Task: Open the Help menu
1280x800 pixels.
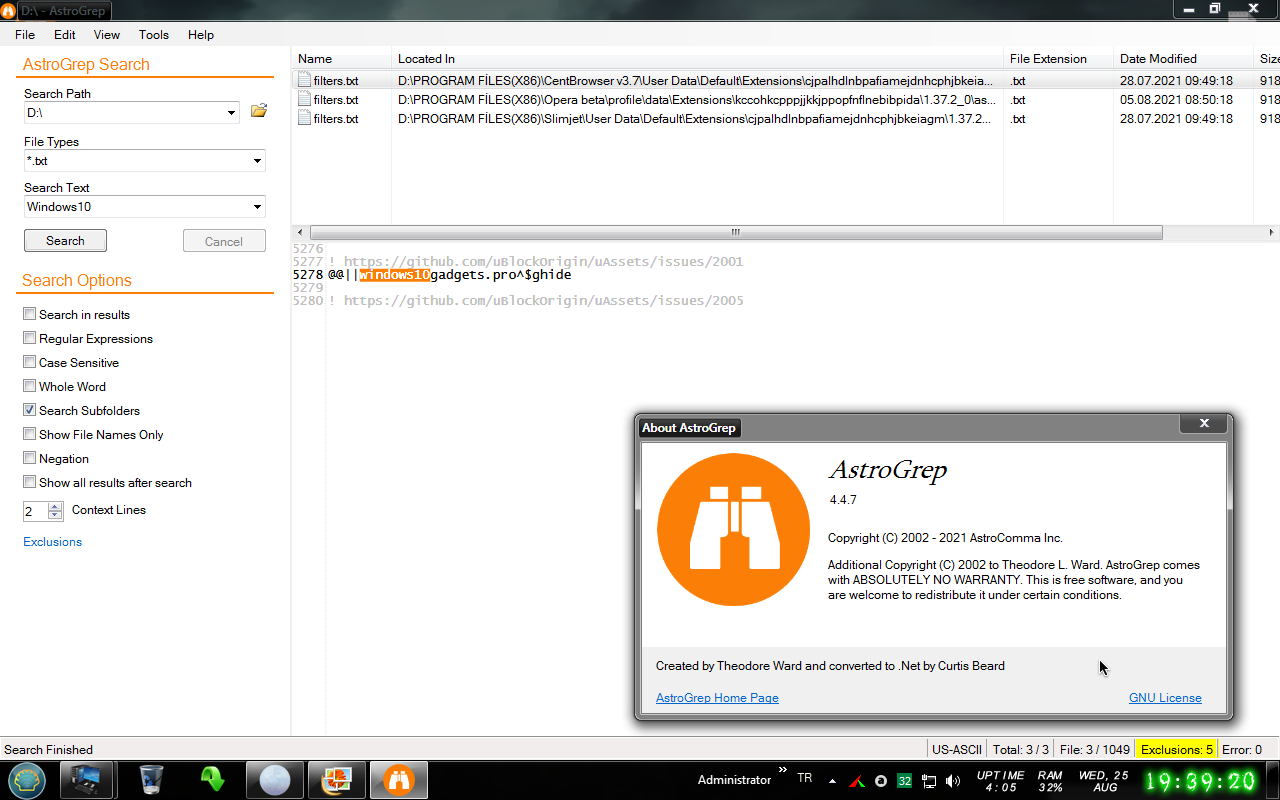Action: pyautogui.click(x=201, y=34)
